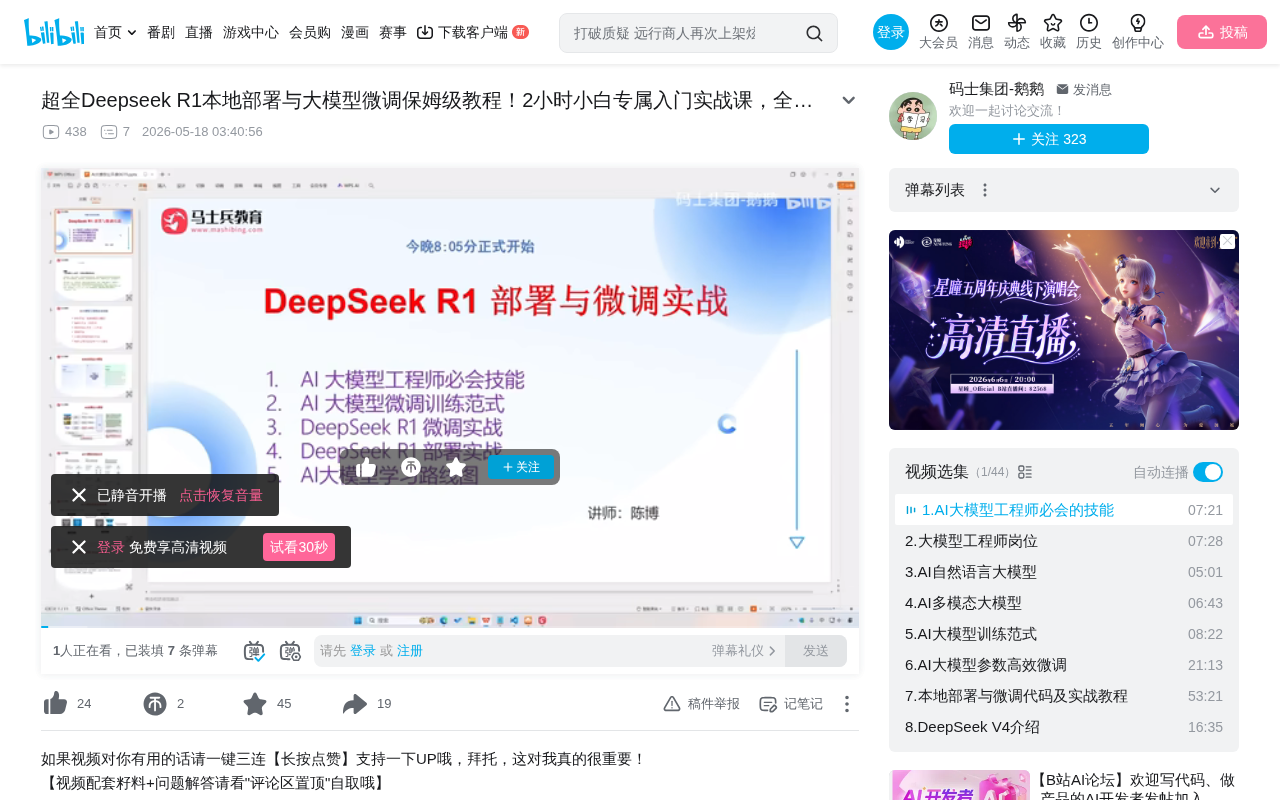Click the overlay thumbs-up icon on the video
The image size is (1280, 800).
click(x=366, y=467)
